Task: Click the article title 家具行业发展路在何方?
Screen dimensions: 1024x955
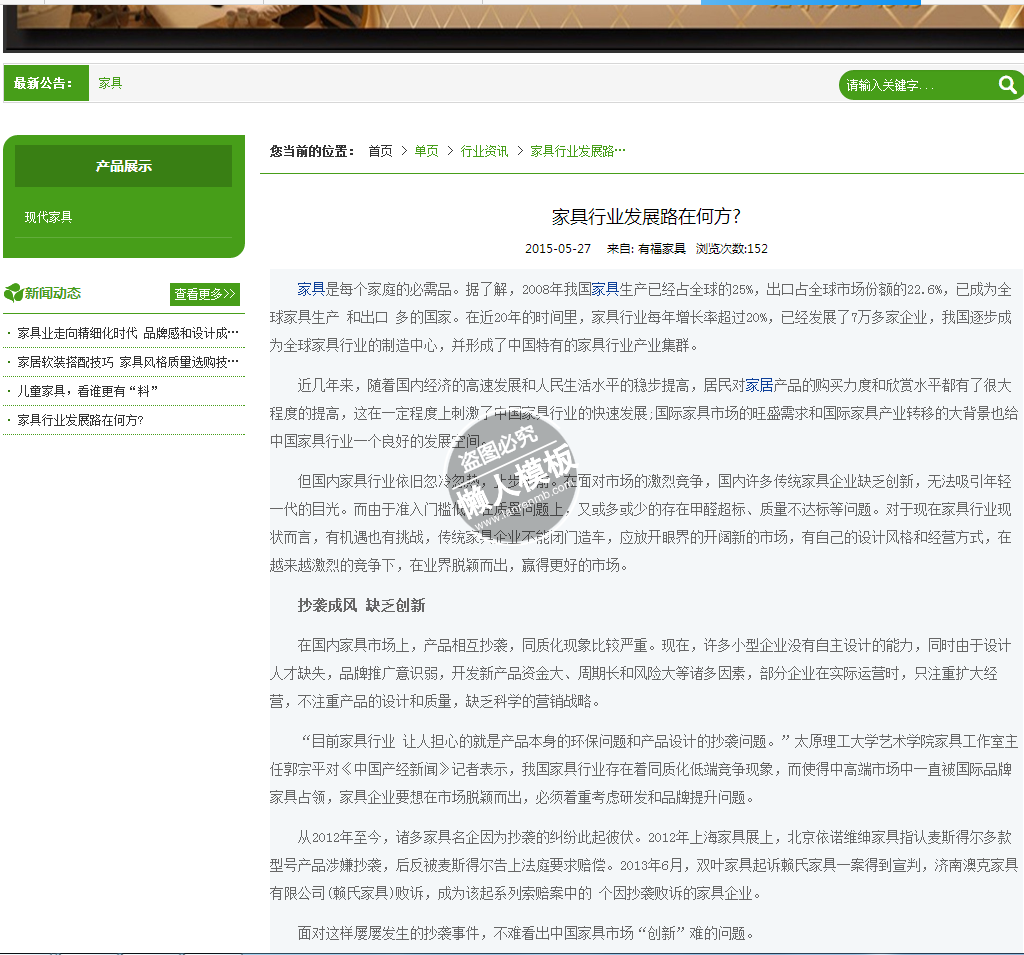Action: [647, 216]
